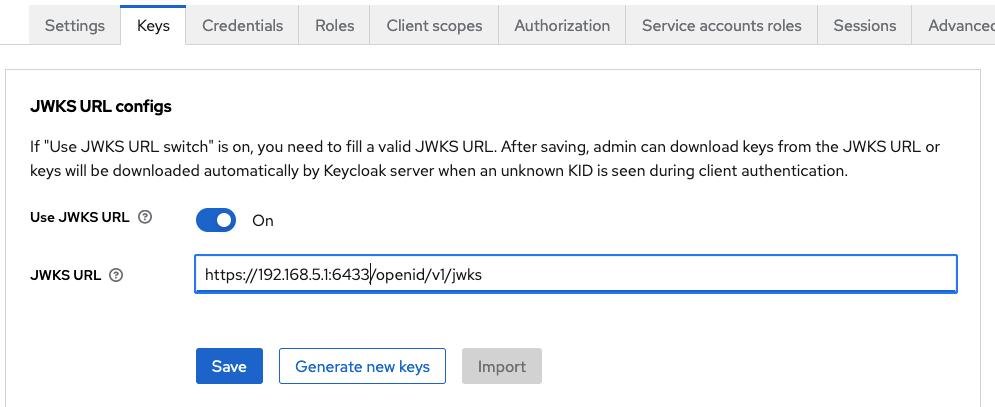995x407 pixels.
Task: Open the Credentials tab
Action: click(x=242, y=25)
